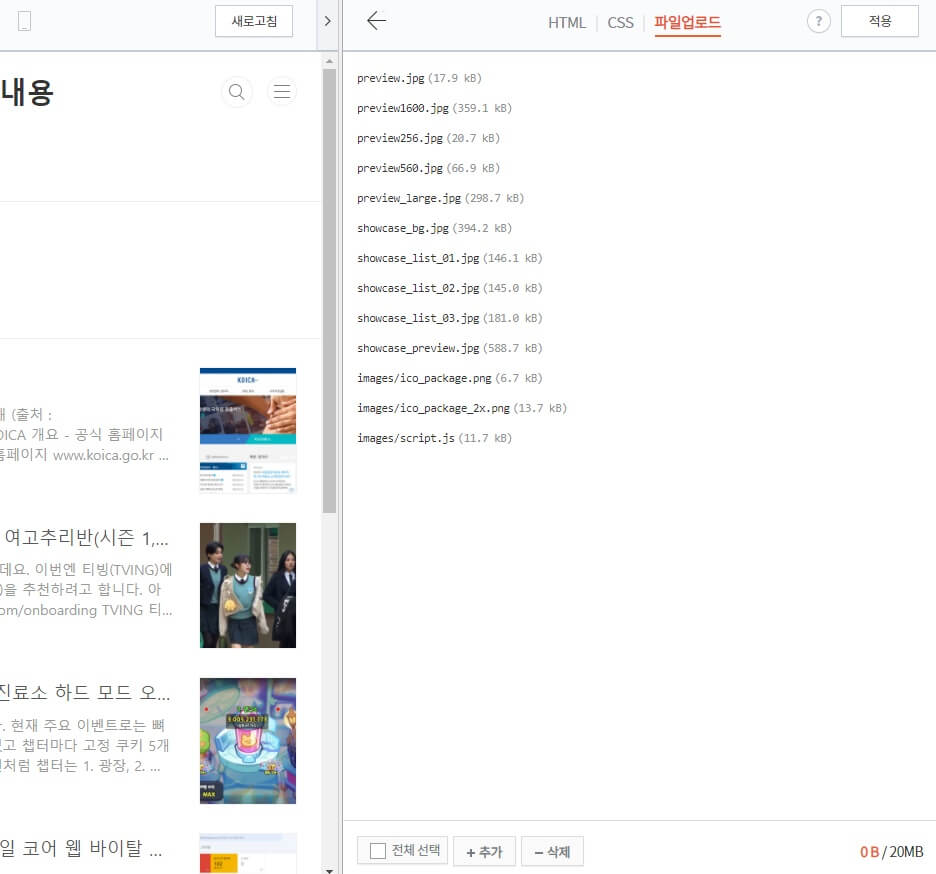Open help via the question mark icon

pos(818,21)
